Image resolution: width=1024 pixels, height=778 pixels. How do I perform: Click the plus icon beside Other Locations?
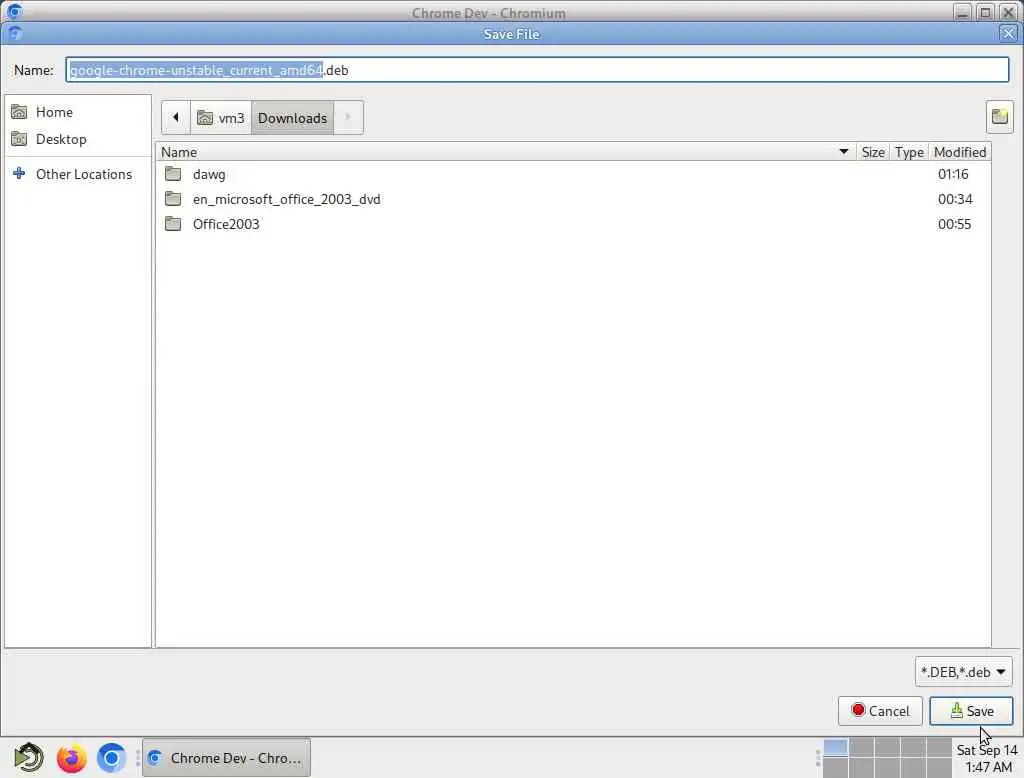19,173
